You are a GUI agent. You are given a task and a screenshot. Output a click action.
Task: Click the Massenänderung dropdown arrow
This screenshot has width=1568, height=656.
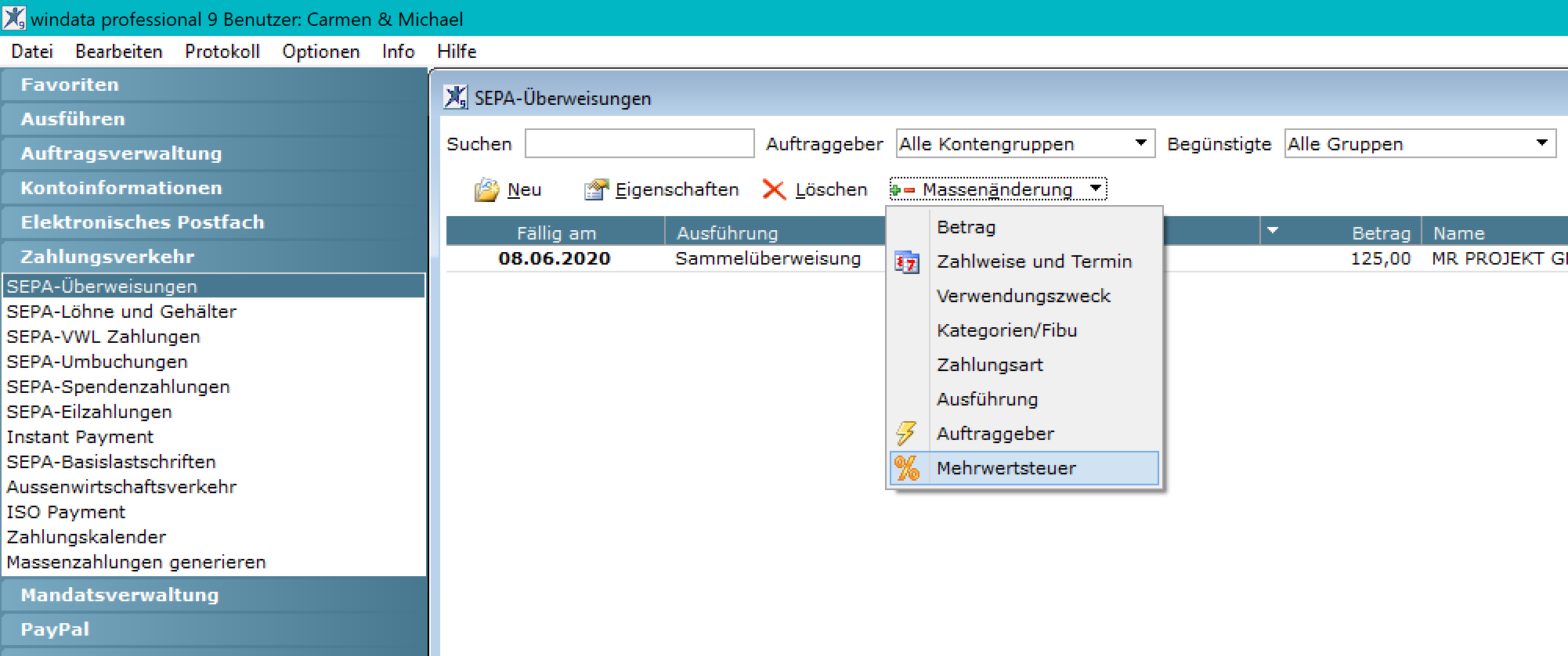[x=1096, y=189]
